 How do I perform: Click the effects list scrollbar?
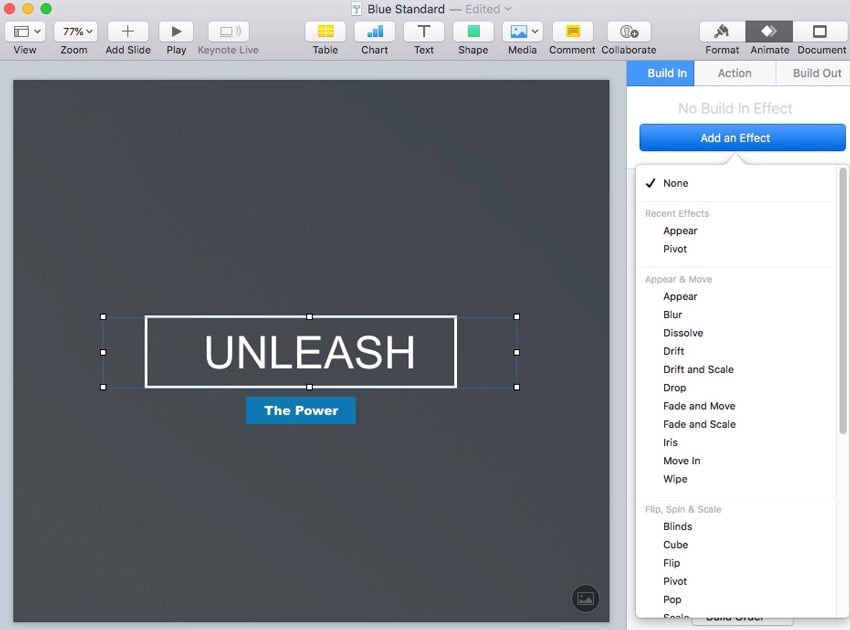point(843,300)
